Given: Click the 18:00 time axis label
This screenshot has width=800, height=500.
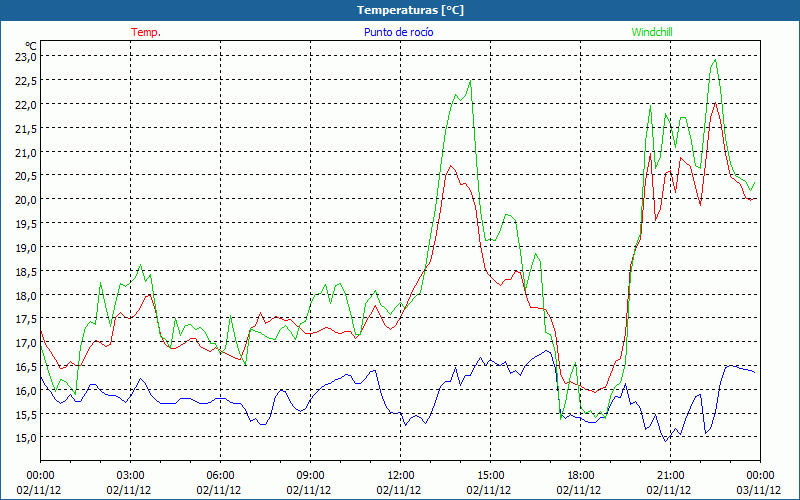Looking at the screenshot, I should 581,476.
